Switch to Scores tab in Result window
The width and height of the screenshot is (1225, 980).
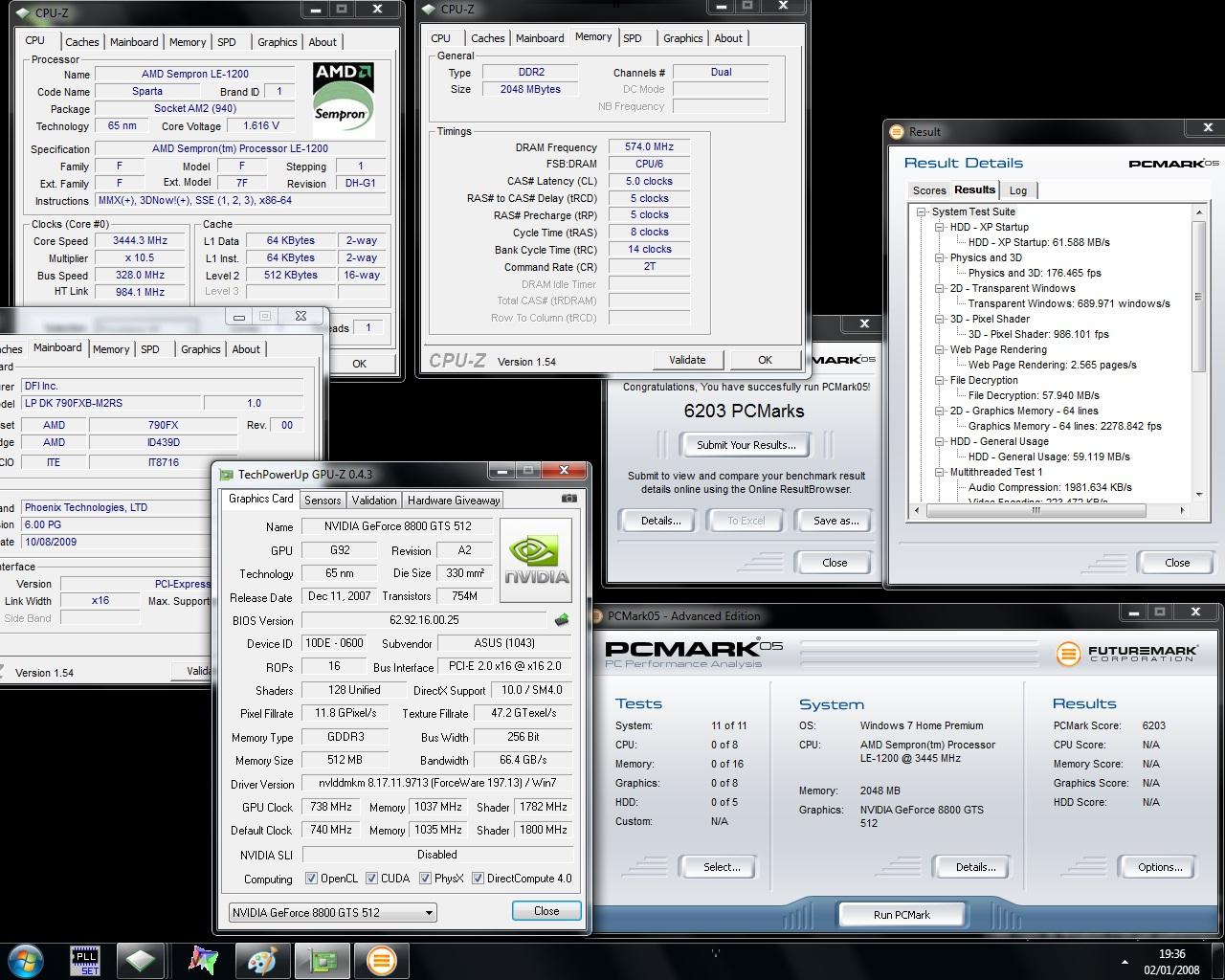pos(929,190)
